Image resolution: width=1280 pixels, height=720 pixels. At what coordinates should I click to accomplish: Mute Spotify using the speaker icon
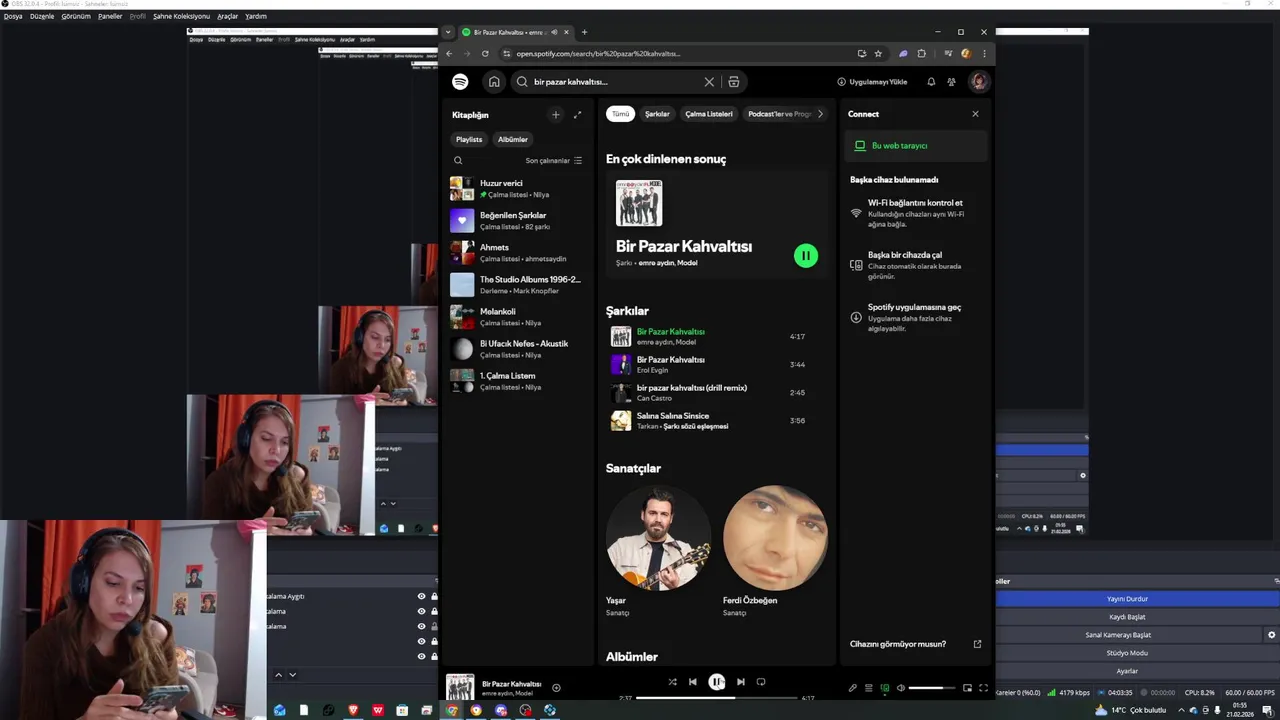(900, 688)
